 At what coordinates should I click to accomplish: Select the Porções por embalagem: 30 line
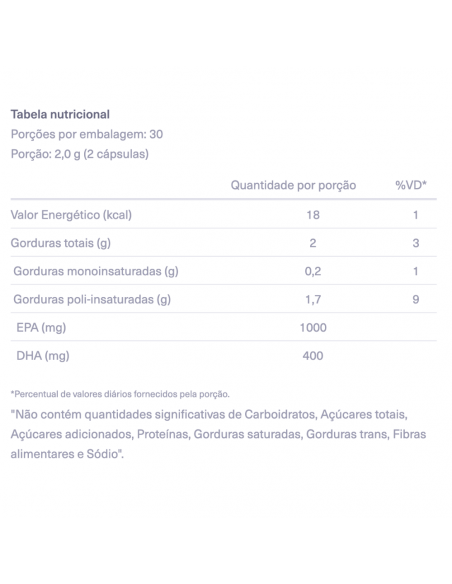[x=87, y=134]
